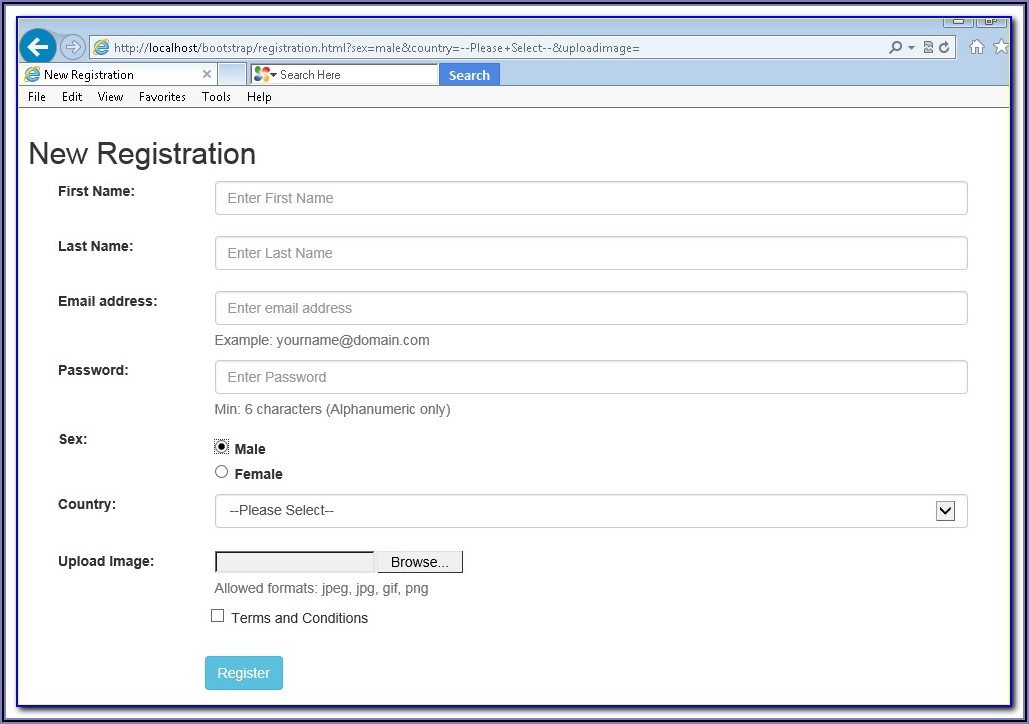Screen dimensions: 1029x724
Task: Open the Favorites menu
Action: 162,97
